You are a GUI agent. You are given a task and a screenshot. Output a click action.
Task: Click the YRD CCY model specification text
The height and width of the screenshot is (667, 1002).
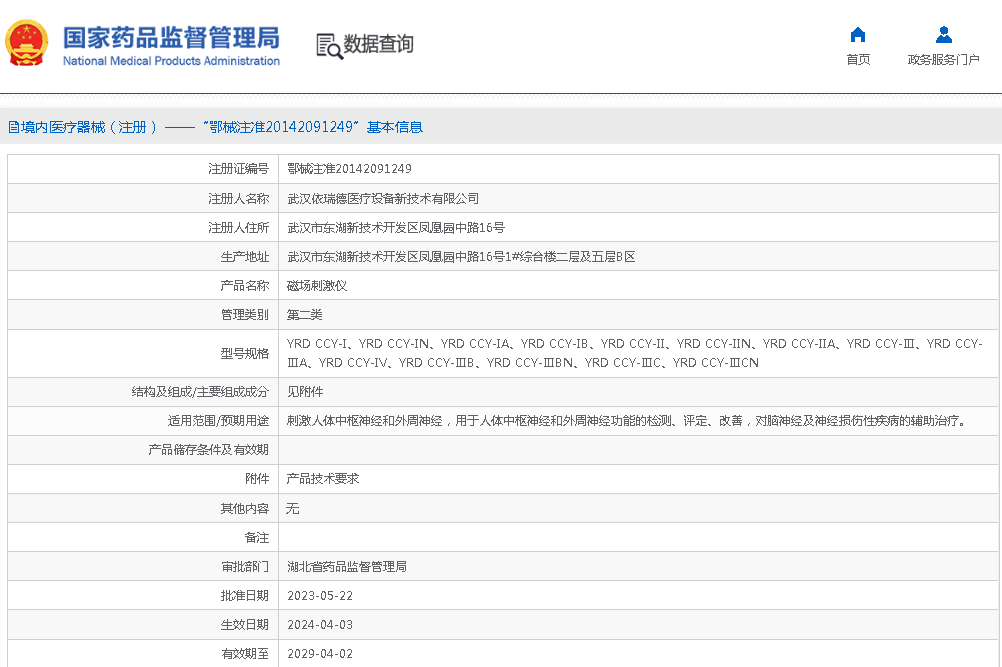pyautogui.click(x=634, y=353)
